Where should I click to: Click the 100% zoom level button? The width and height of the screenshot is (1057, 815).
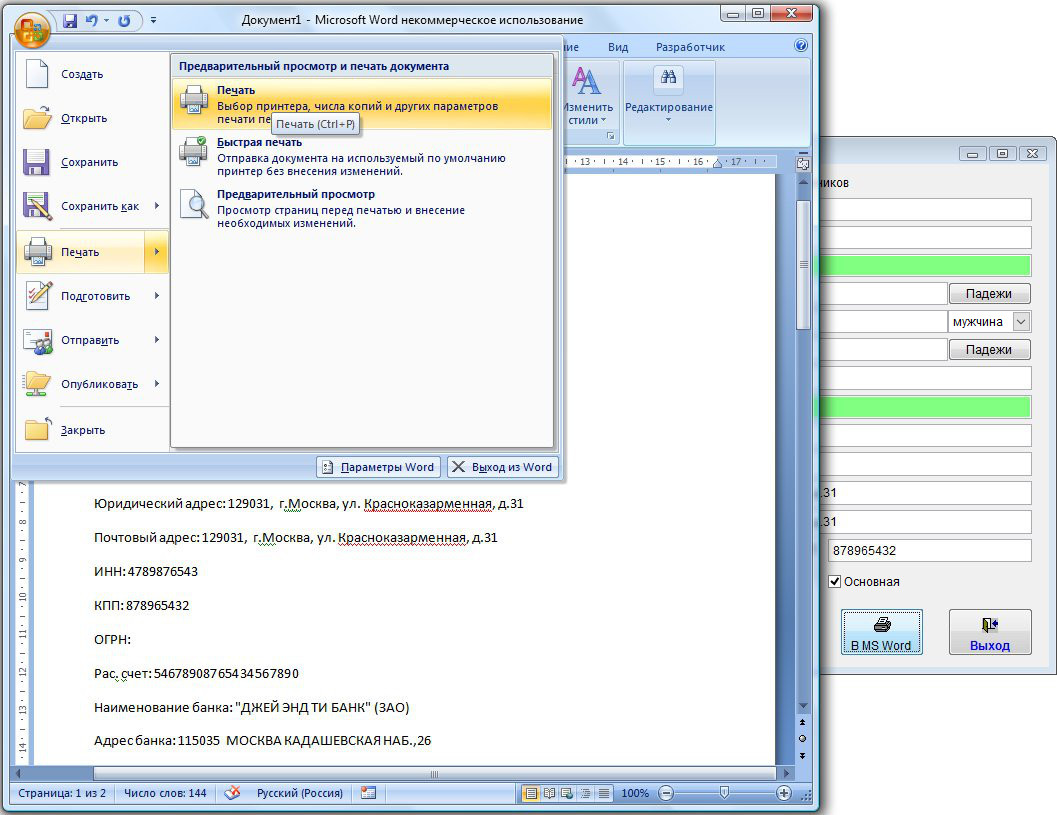pyautogui.click(x=635, y=793)
